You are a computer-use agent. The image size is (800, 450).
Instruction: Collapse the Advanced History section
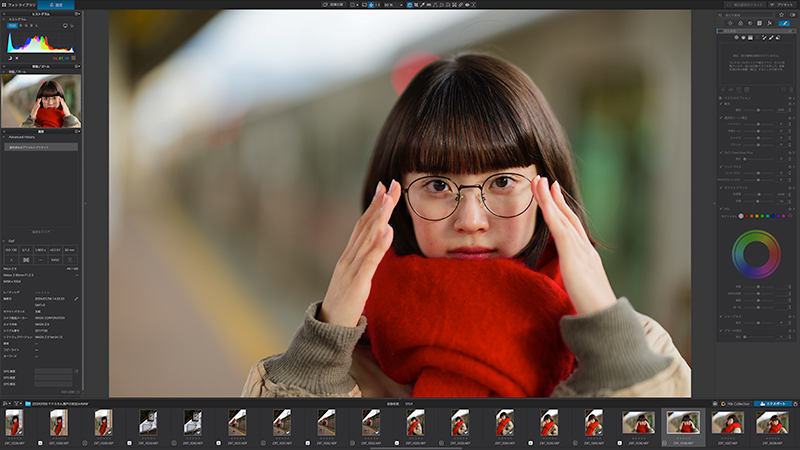[4, 137]
